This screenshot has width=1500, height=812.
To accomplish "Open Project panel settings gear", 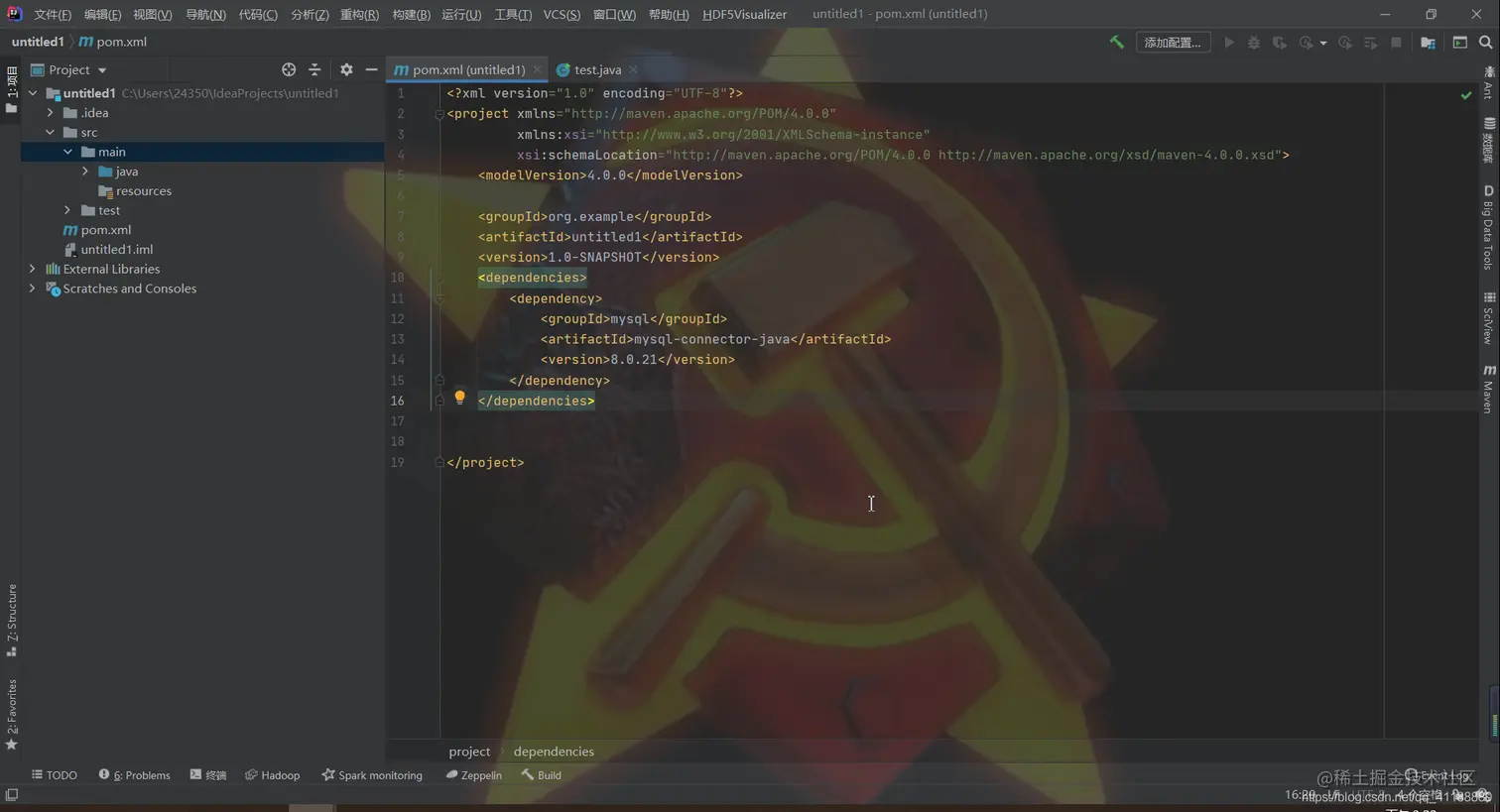I will pos(346,69).
